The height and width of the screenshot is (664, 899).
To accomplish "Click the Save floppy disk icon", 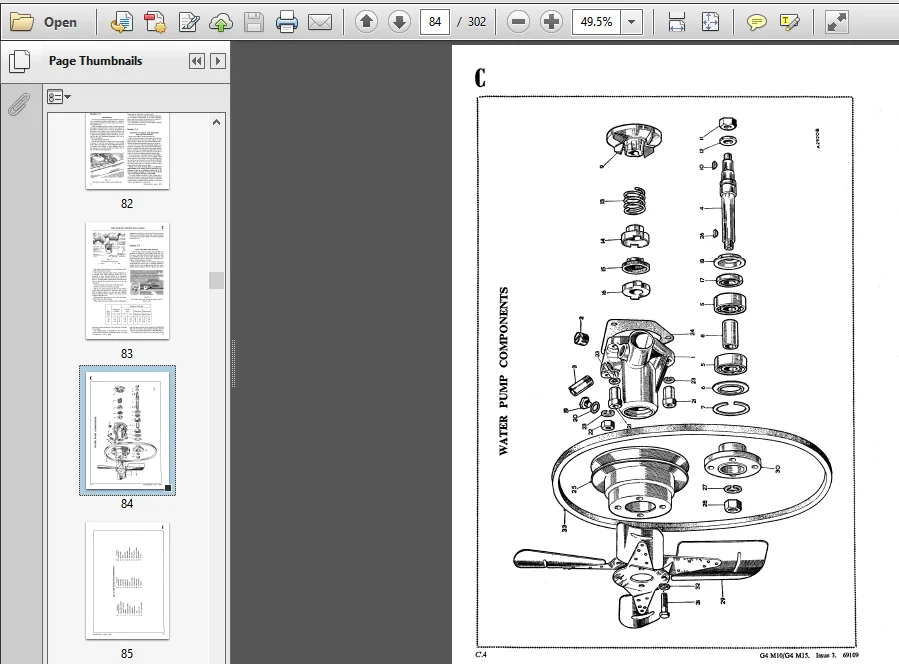I will 253,22.
